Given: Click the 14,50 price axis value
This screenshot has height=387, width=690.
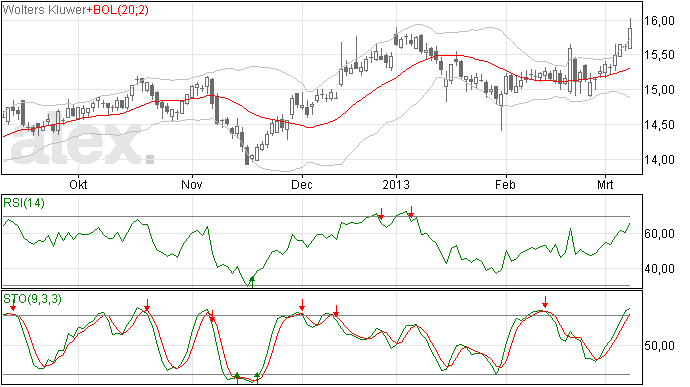Looking at the screenshot, I should point(659,125).
